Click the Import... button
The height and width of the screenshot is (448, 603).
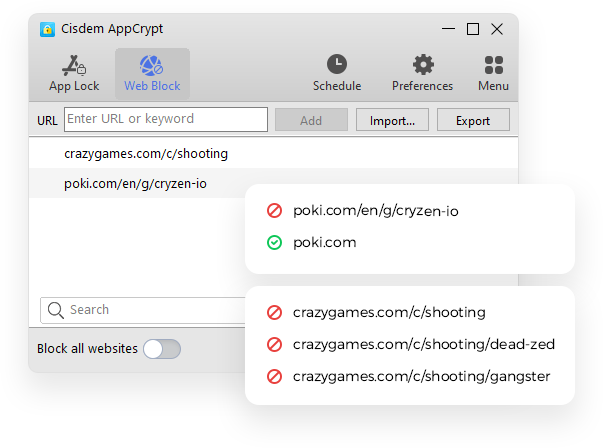(392, 120)
